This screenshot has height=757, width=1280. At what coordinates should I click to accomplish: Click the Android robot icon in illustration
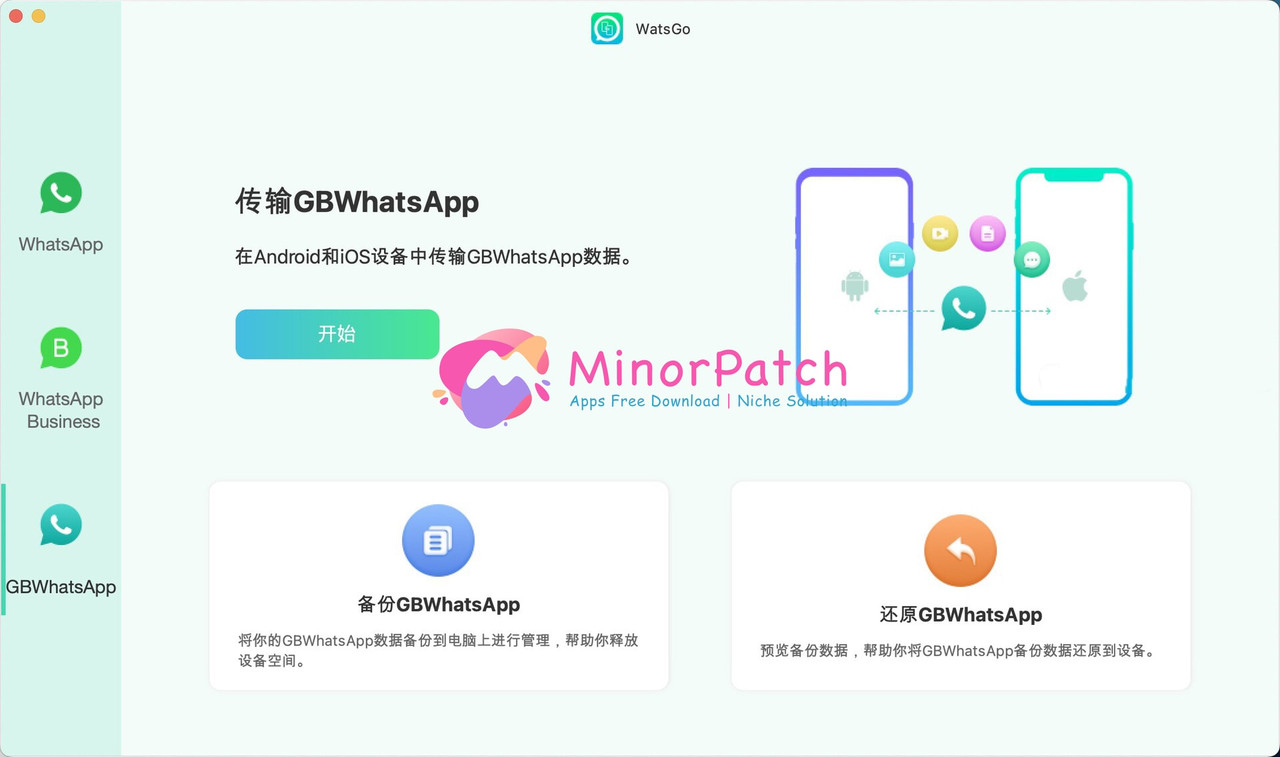(x=855, y=286)
